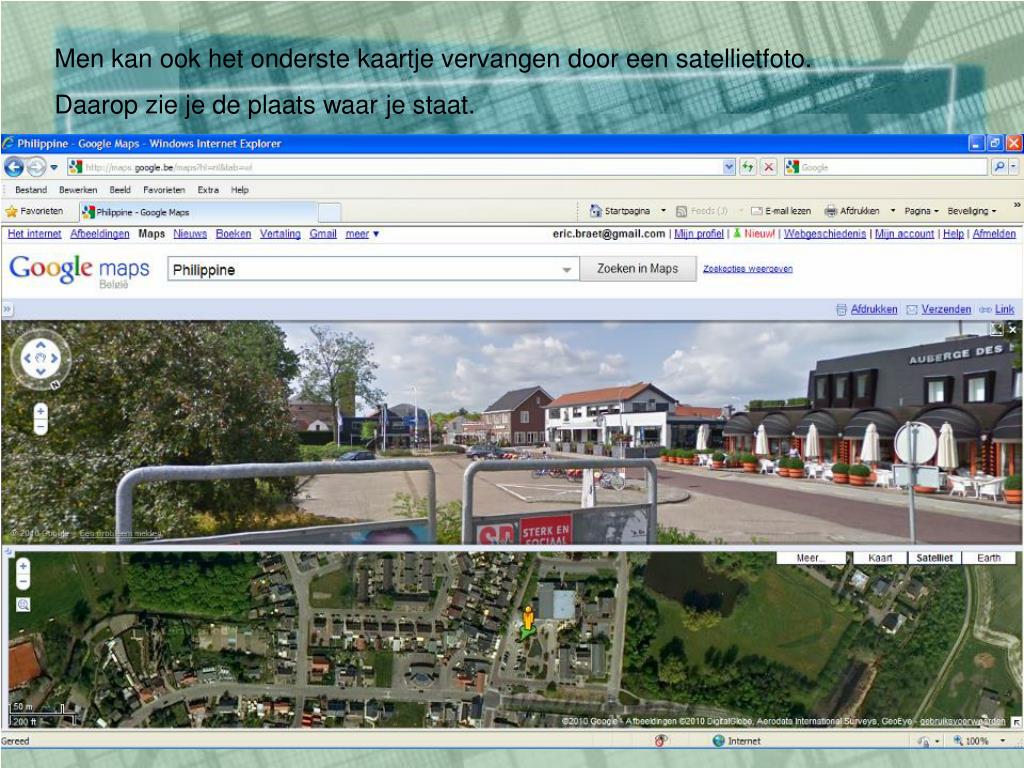Click the red Stop loading icon
Screen dimensions: 1024x768
769,167
